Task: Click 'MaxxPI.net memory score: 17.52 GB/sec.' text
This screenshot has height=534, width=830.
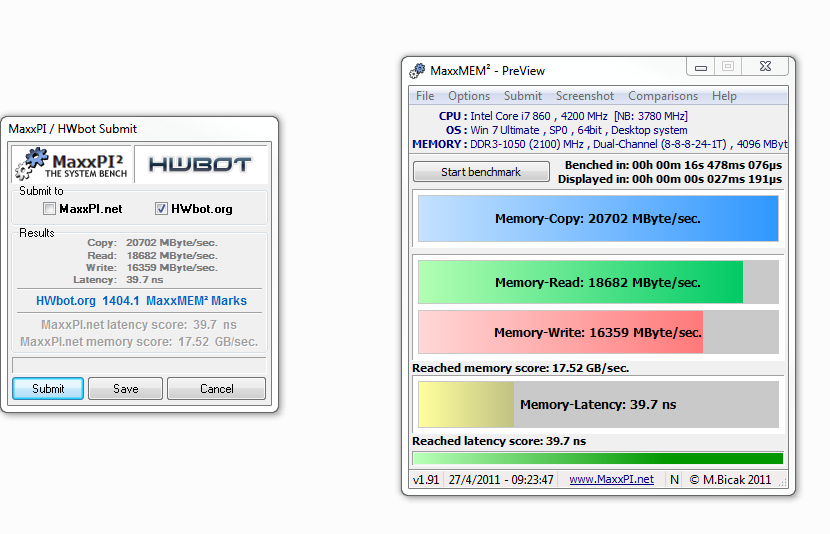Action: click(x=139, y=342)
